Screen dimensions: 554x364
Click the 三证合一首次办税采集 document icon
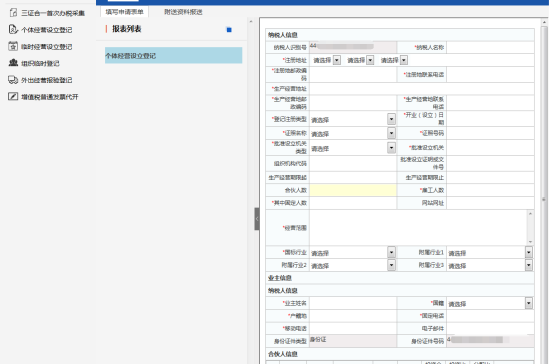click(13, 13)
